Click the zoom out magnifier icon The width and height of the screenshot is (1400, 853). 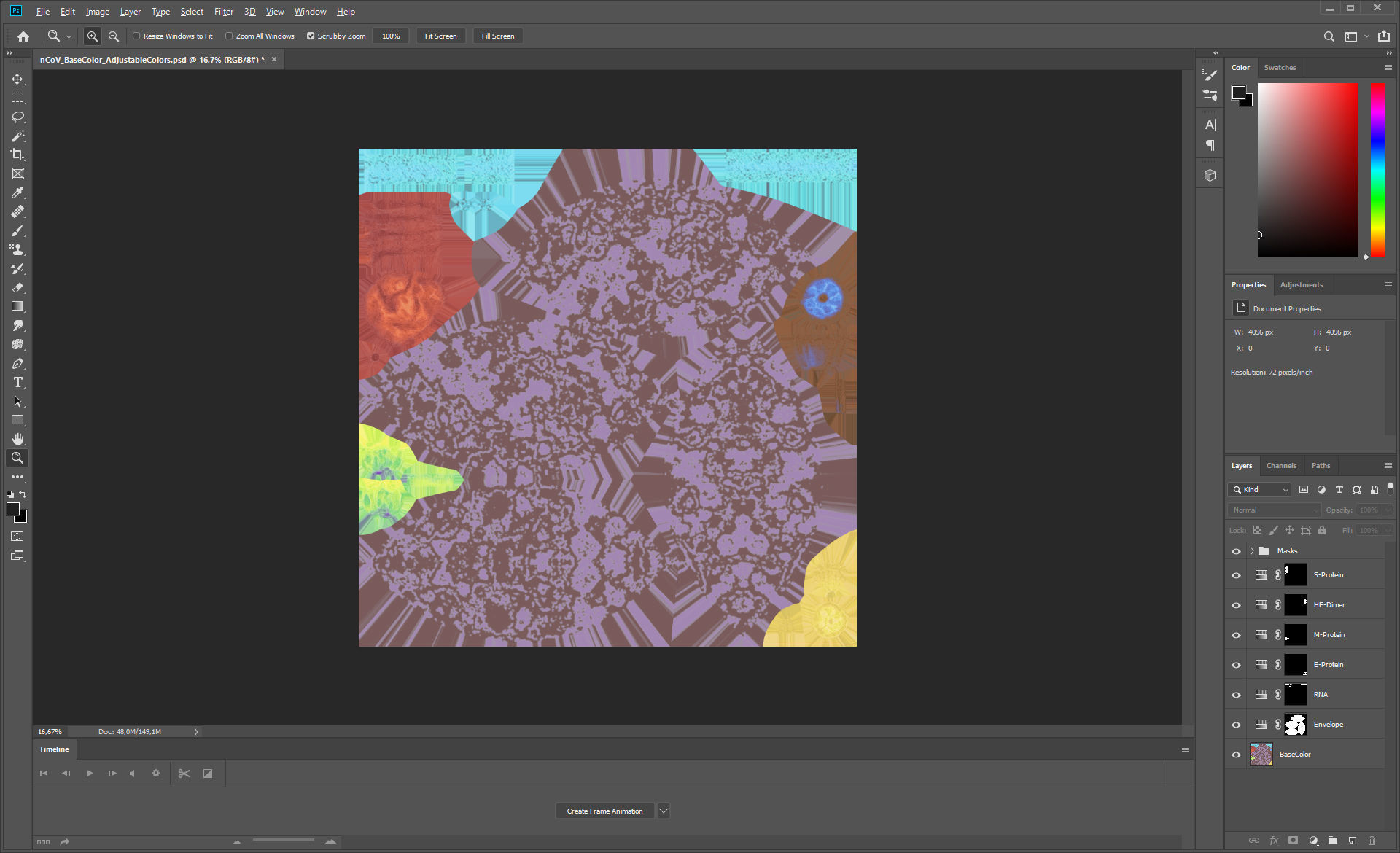coord(114,36)
